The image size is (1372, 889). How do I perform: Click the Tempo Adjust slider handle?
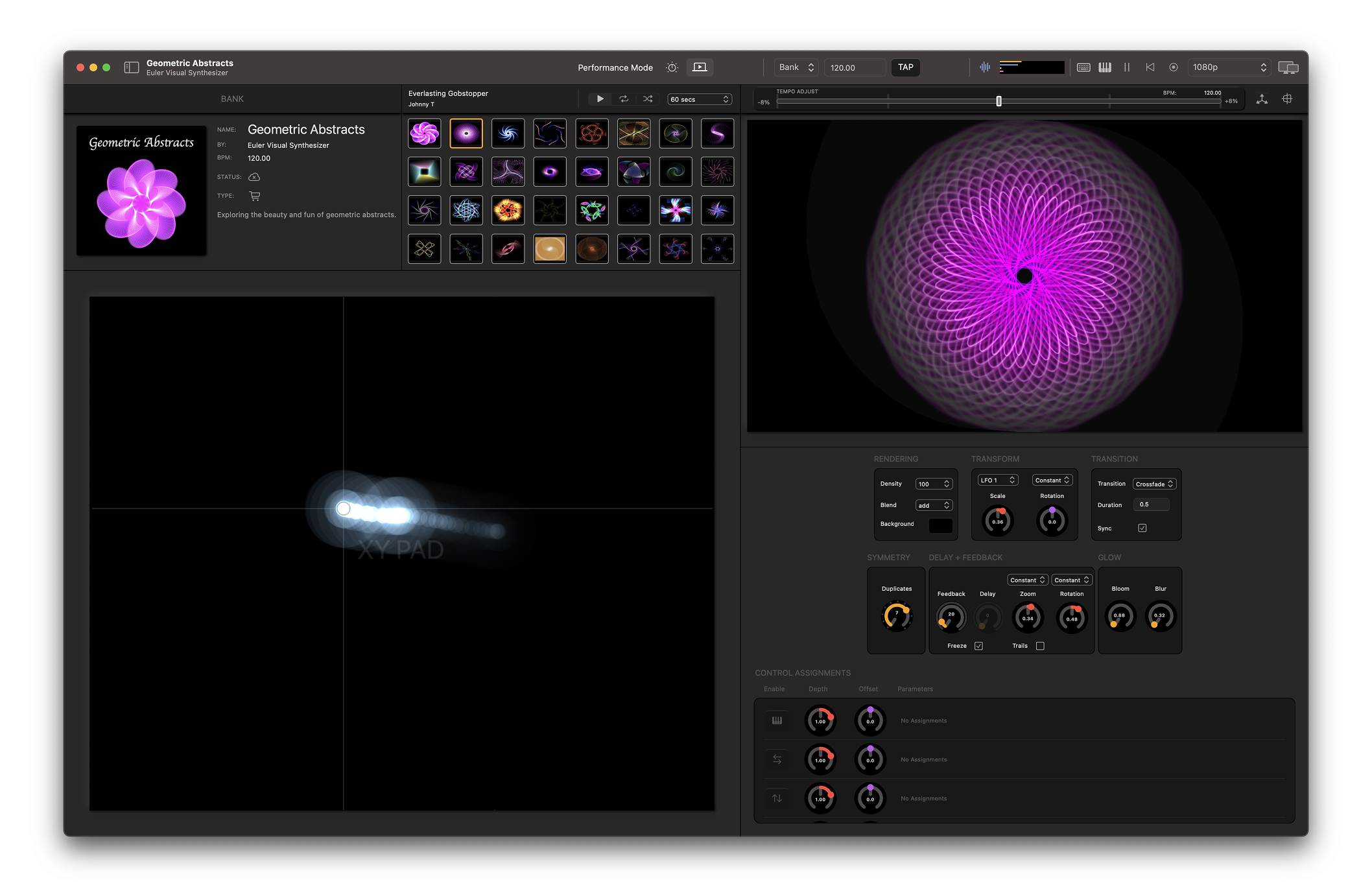999,101
